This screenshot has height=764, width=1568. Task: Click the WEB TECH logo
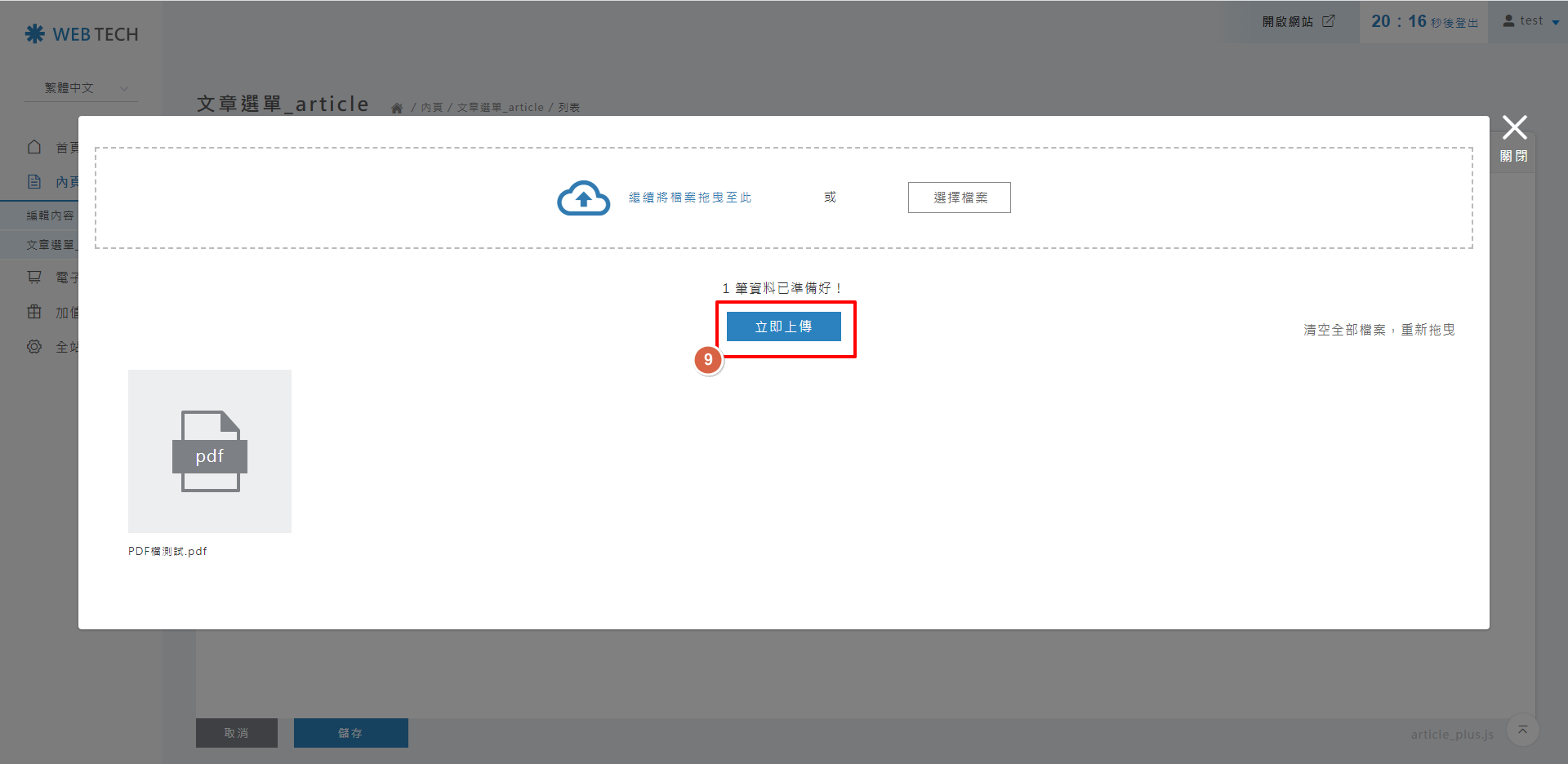pos(82,34)
